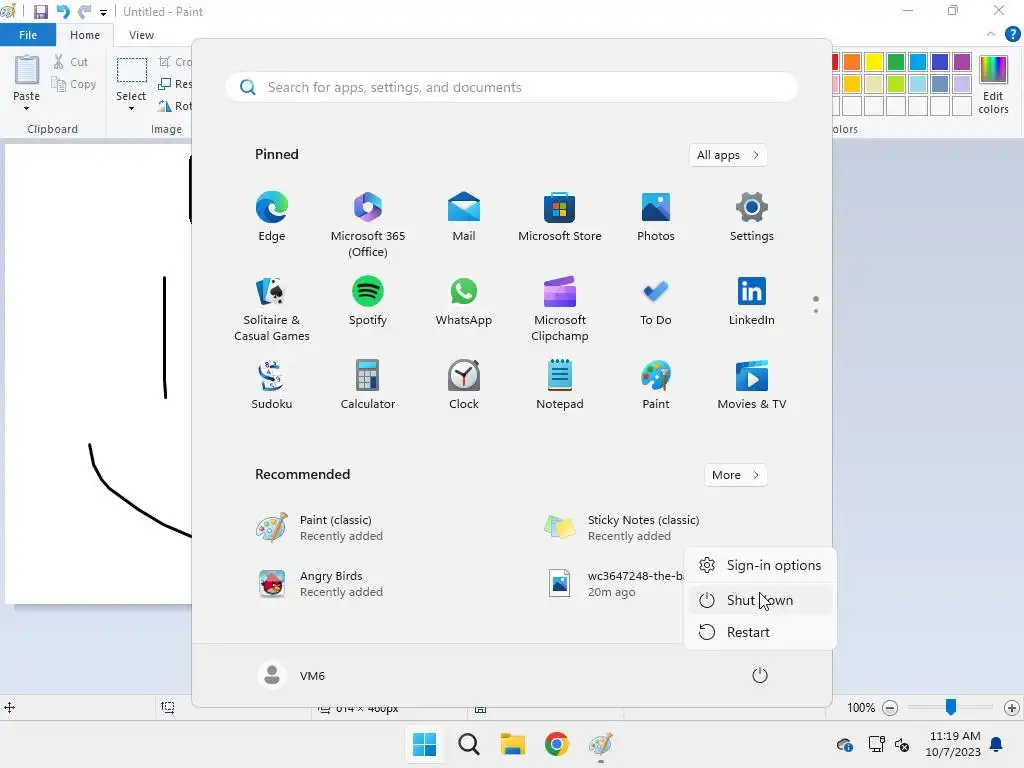Launch the To Do app
Screen dimensions: 1024x768
[656, 302]
